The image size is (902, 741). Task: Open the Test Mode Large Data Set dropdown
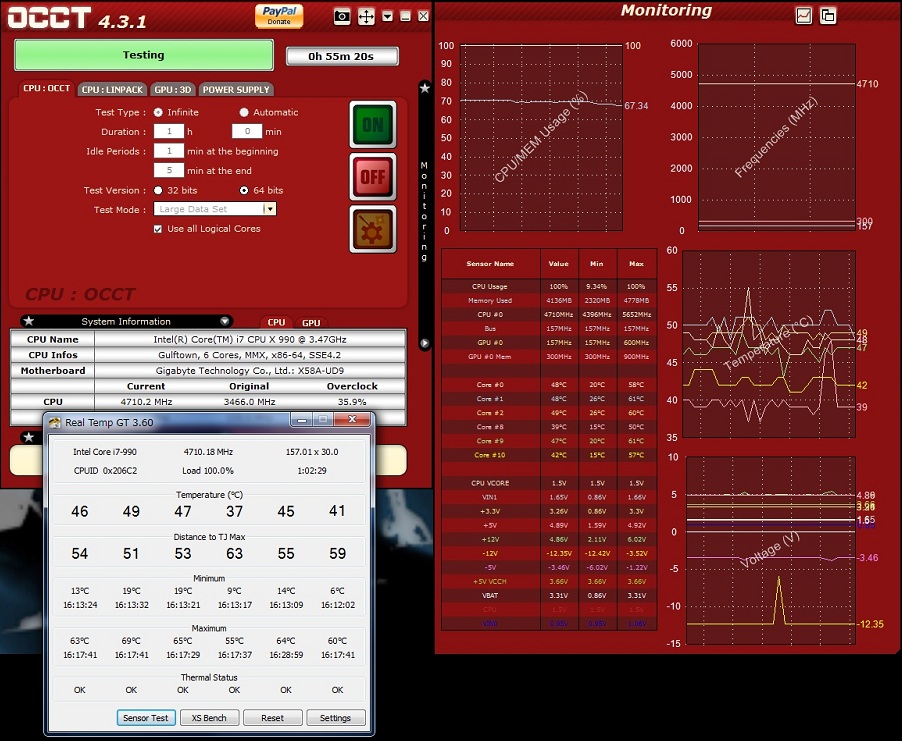click(215, 209)
